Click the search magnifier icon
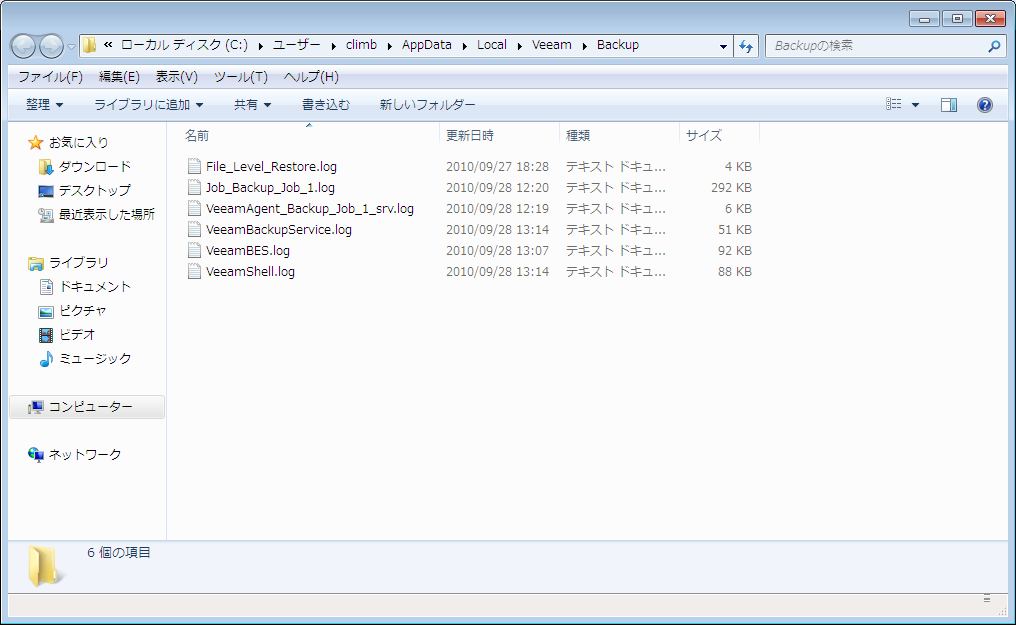The height and width of the screenshot is (625, 1016). tap(994, 46)
